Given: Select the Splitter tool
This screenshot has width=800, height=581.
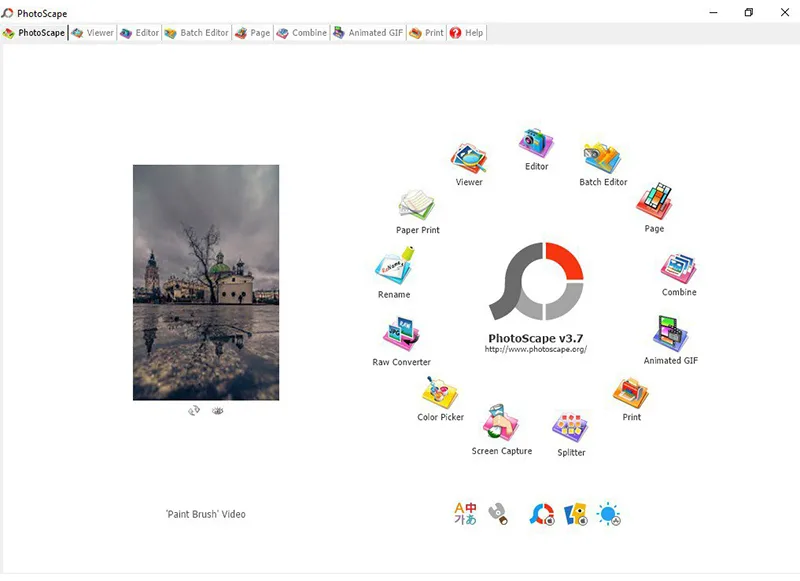Looking at the screenshot, I should pyautogui.click(x=570, y=430).
